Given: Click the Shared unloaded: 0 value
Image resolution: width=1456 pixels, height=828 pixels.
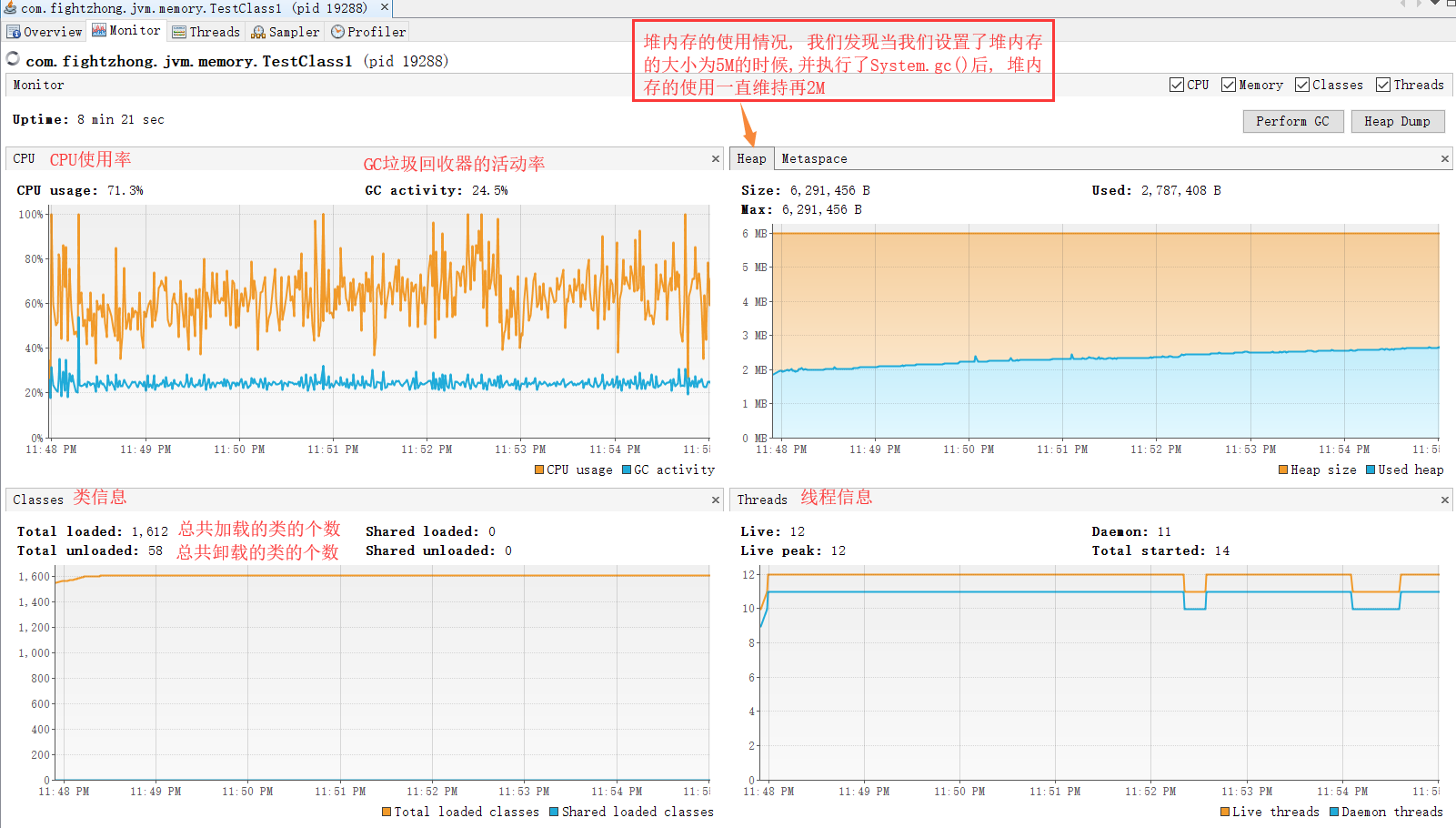Looking at the screenshot, I should [508, 550].
